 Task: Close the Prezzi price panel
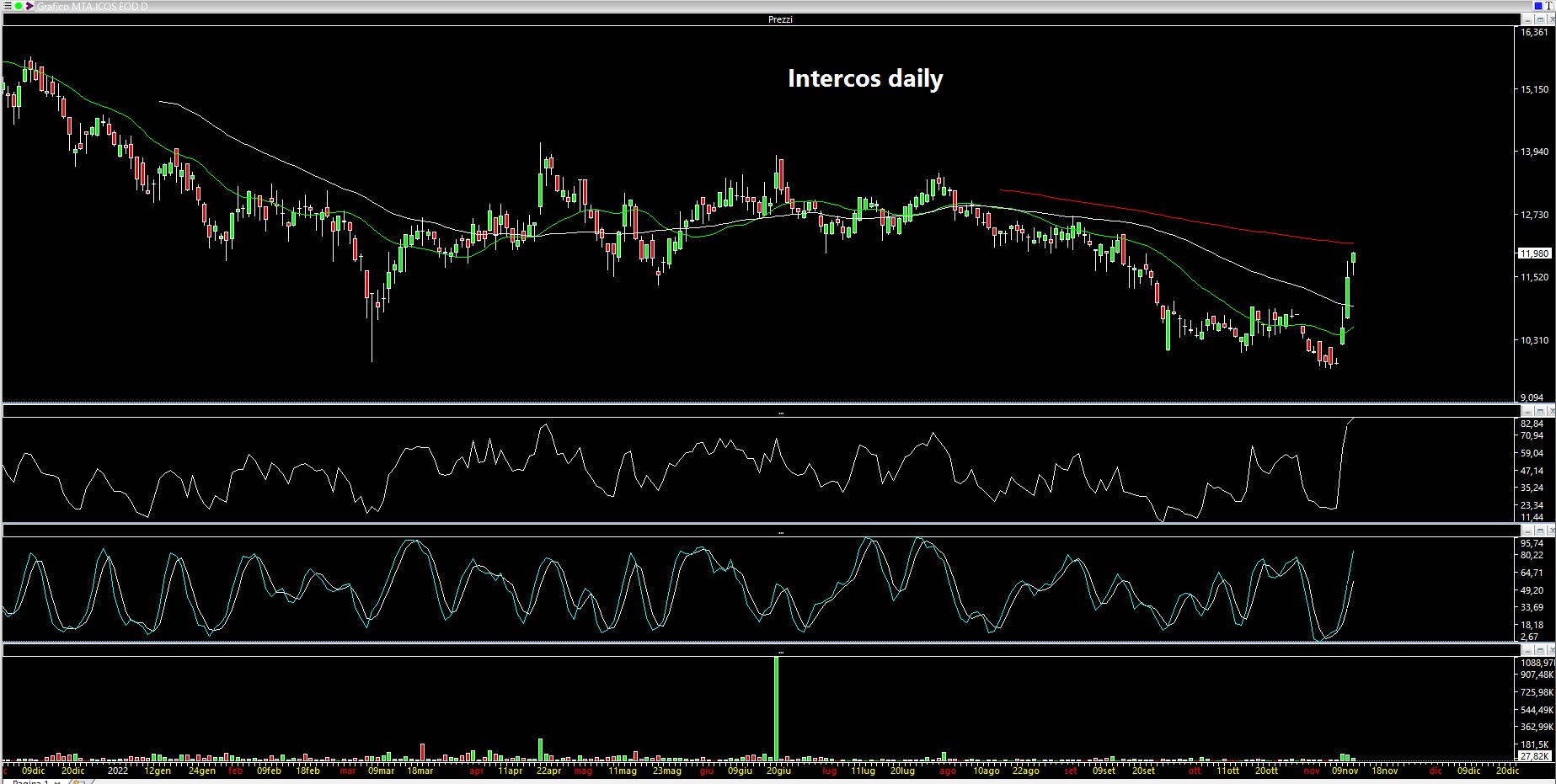coord(1551,19)
